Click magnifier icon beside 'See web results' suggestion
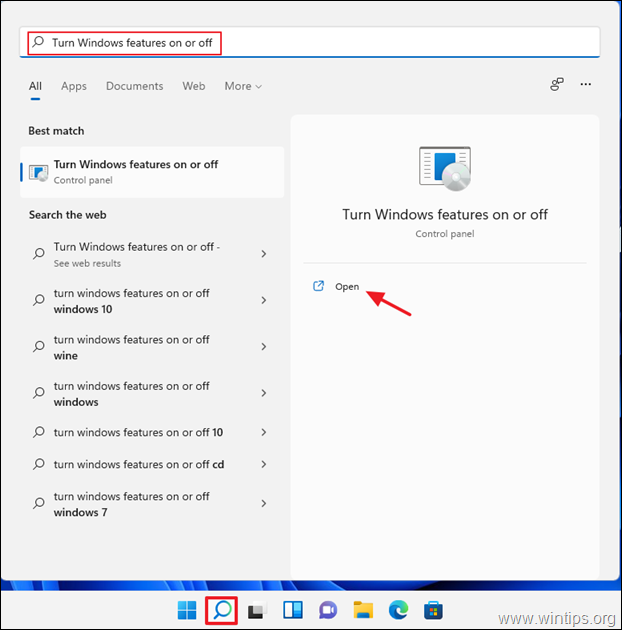Image resolution: width=622 pixels, height=630 pixels. pos(39,254)
